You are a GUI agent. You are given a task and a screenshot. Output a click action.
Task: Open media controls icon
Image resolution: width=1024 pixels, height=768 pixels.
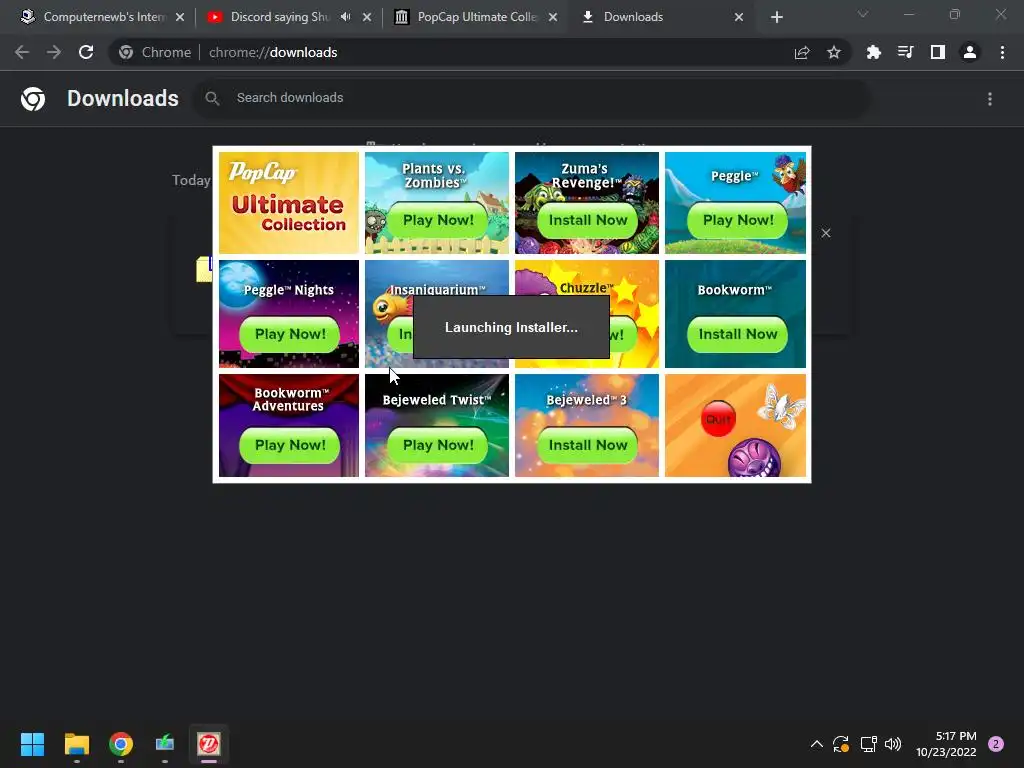[905, 52]
